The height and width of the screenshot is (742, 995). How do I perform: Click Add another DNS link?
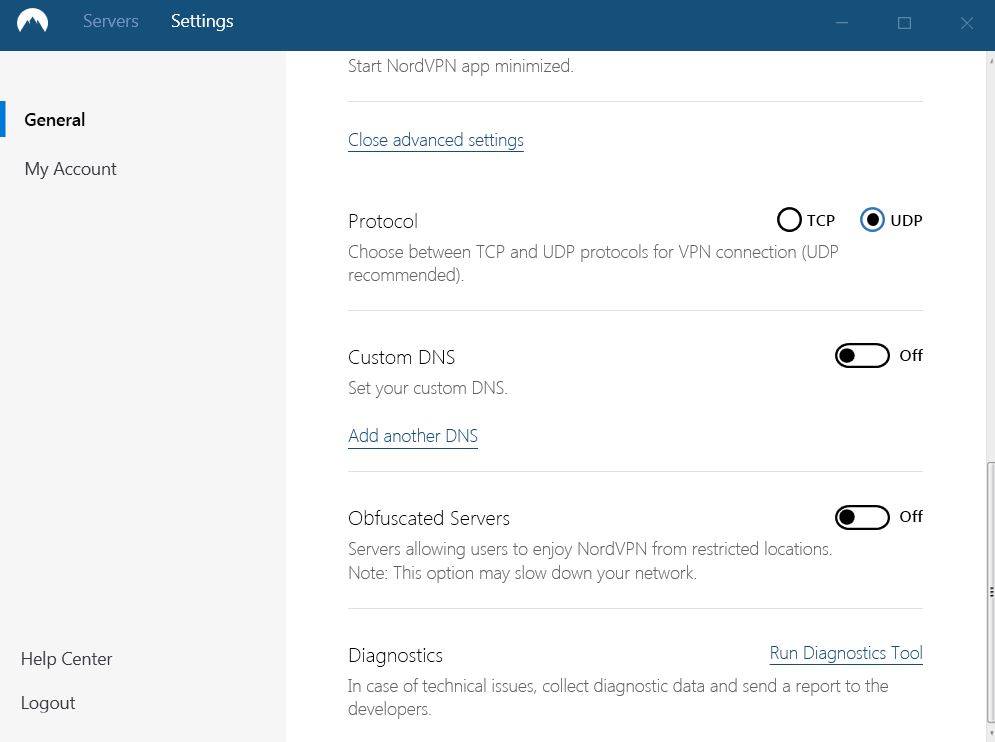coord(412,436)
